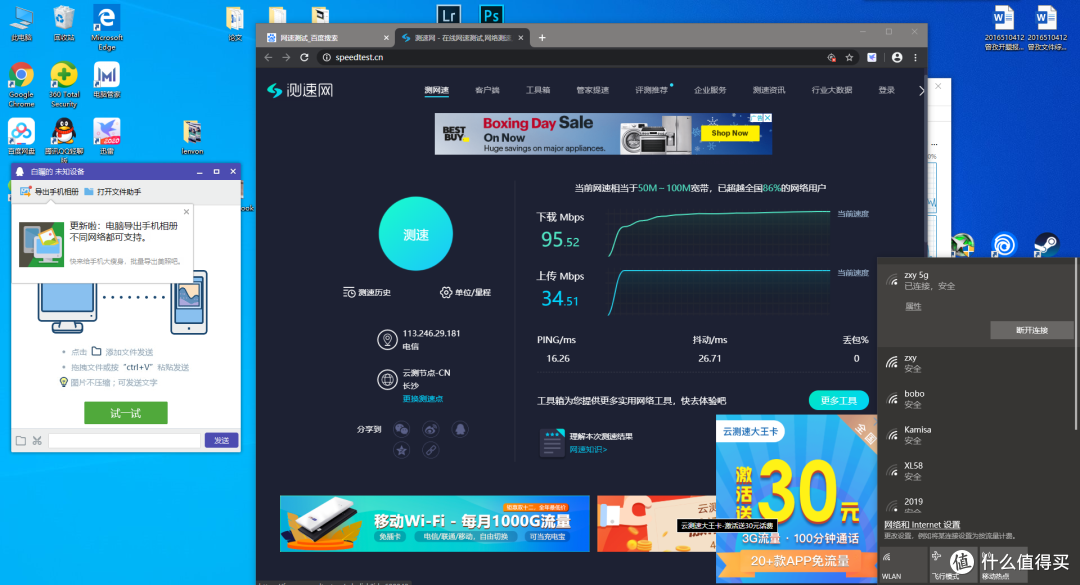Share result via Weibo icon
This screenshot has height=585, width=1080.
[430, 429]
